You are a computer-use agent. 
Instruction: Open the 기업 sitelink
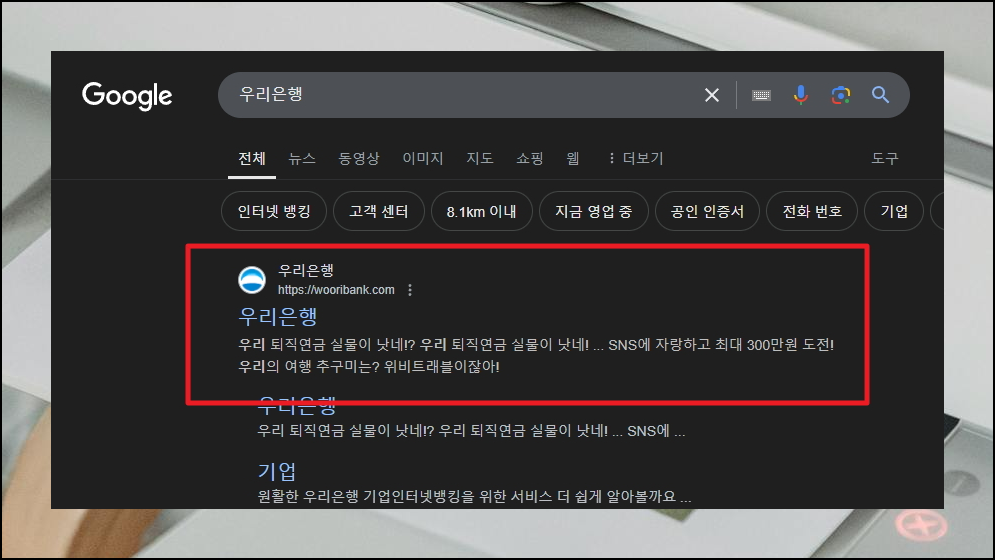tap(277, 471)
